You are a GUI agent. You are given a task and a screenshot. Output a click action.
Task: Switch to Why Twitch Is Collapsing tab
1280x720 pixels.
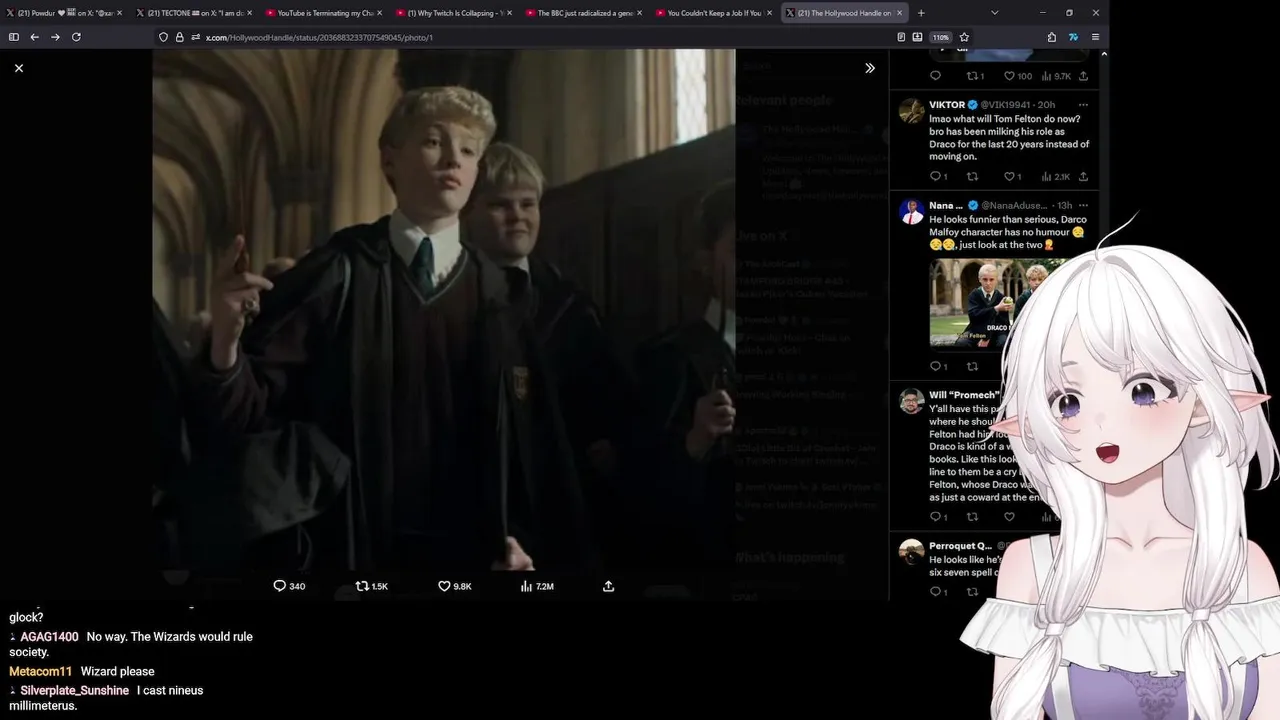click(x=452, y=13)
